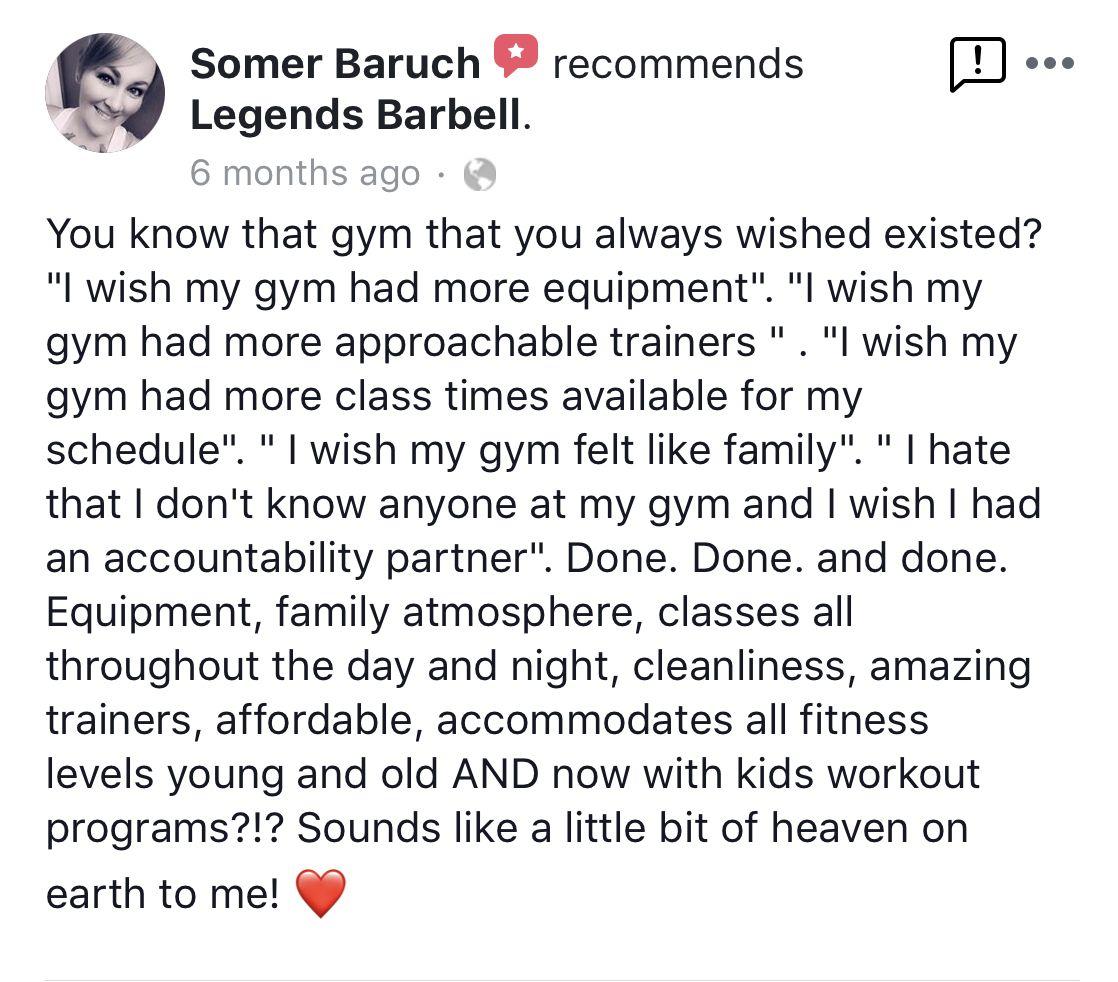Click the divider line below the review
The image size is (1118, 982).
(559, 973)
